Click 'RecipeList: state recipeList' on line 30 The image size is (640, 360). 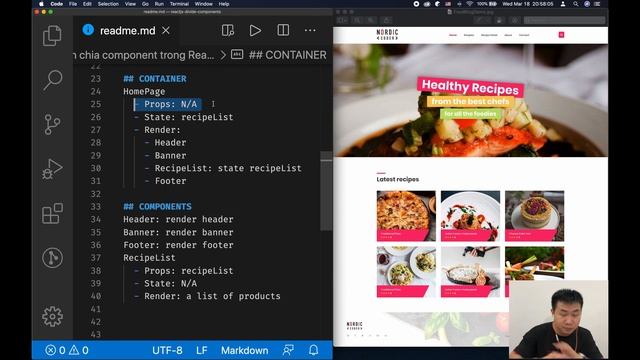coord(228,168)
